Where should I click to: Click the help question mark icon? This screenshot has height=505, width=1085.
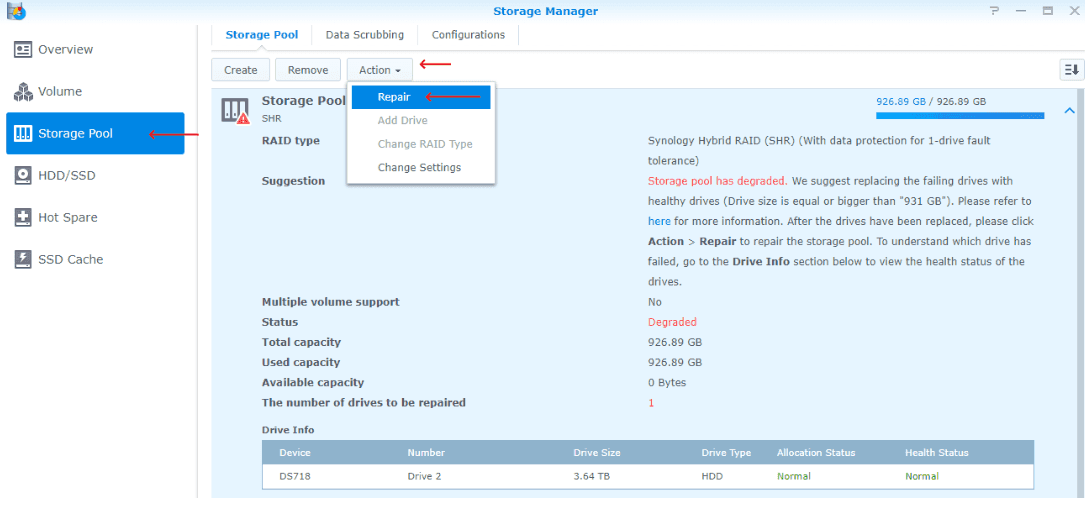coord(994,10)
